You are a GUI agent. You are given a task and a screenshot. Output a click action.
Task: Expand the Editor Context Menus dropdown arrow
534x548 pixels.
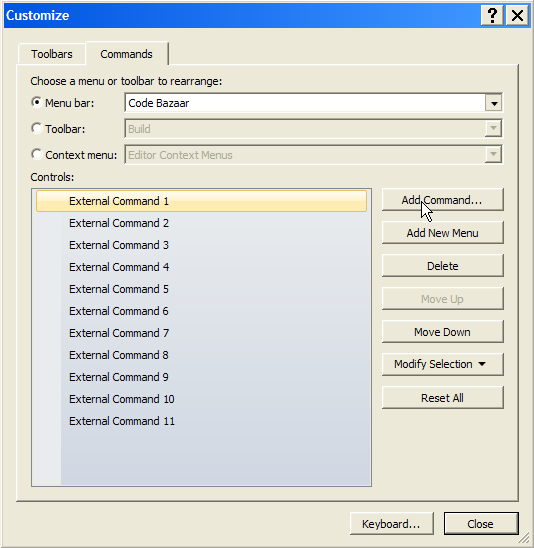click(x=493, y=154)
